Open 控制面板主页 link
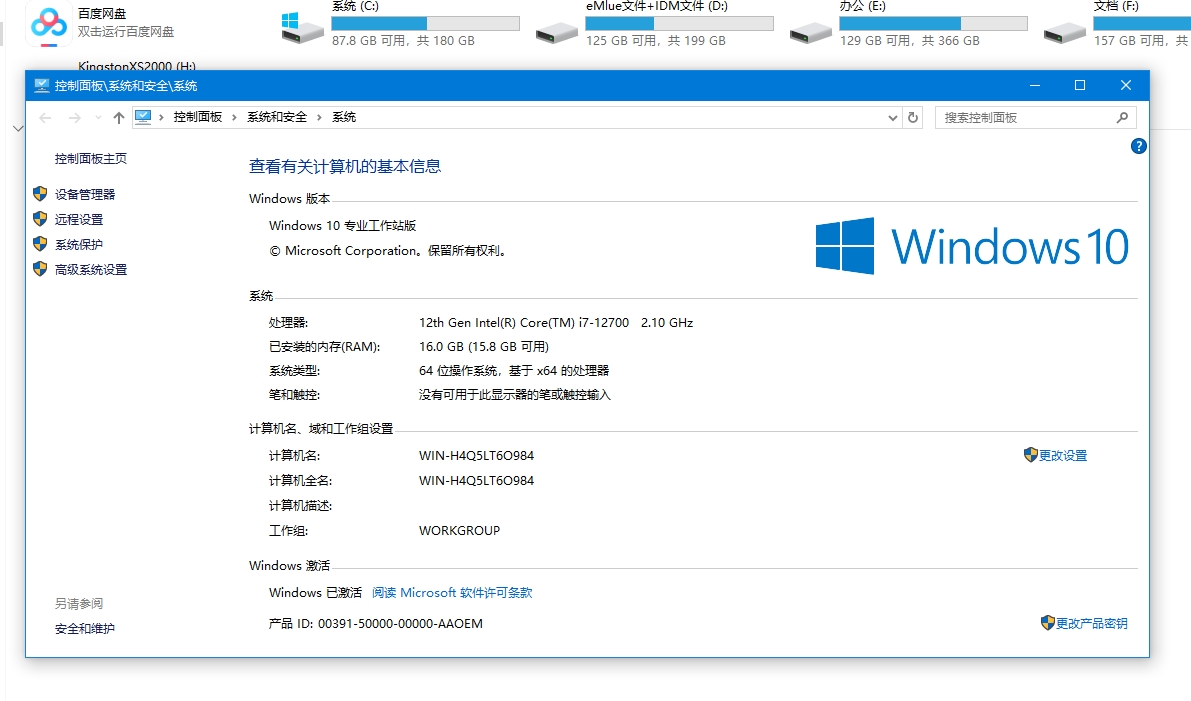Image resolution: width=1191 pixels, height=701 pixels. pos(90,158)
